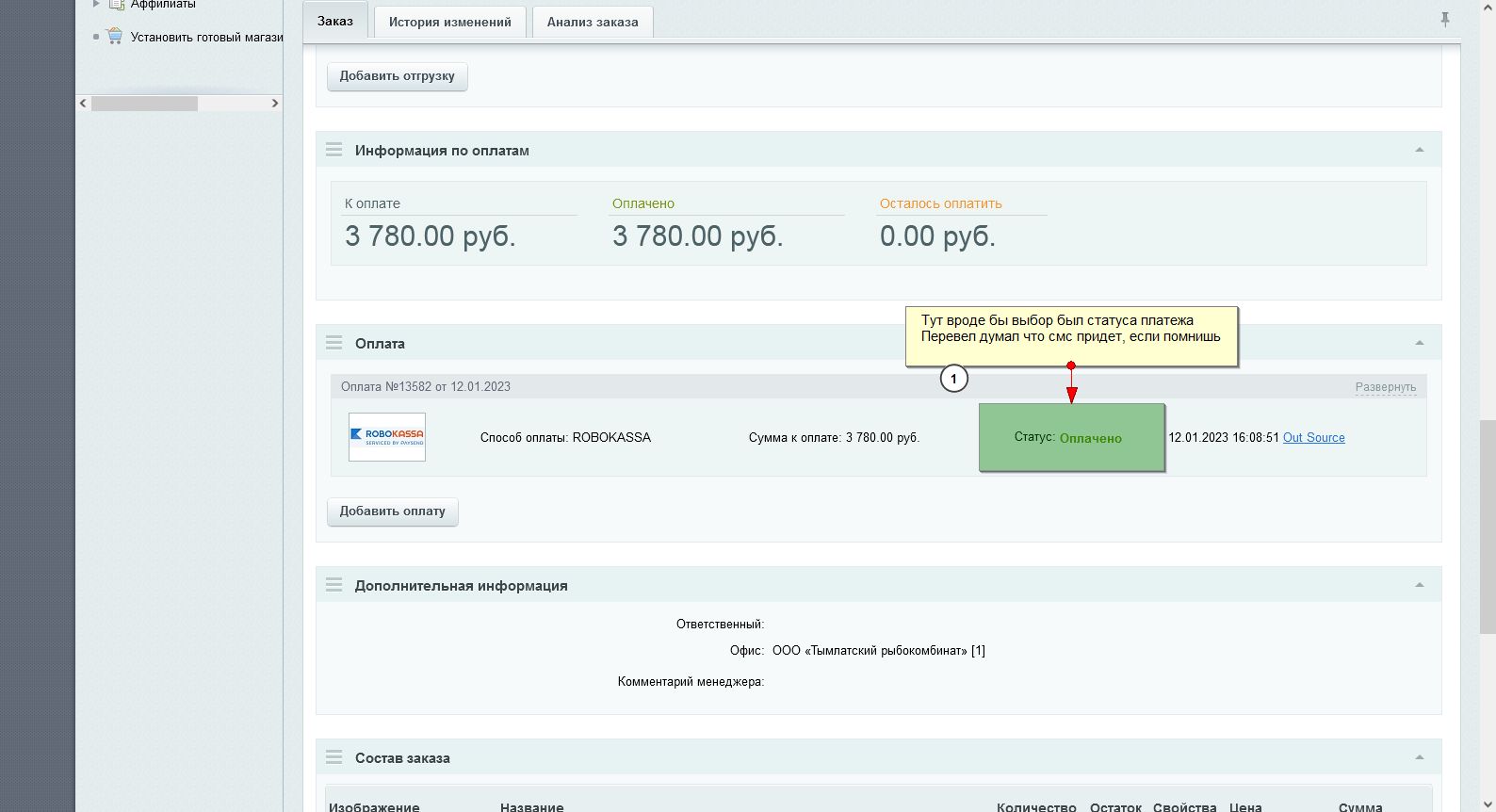Click sidebar horizontal scrollbar left arrow
Image resolution: width=1496 pixels, height=812 pixels.
pos(83,104)
